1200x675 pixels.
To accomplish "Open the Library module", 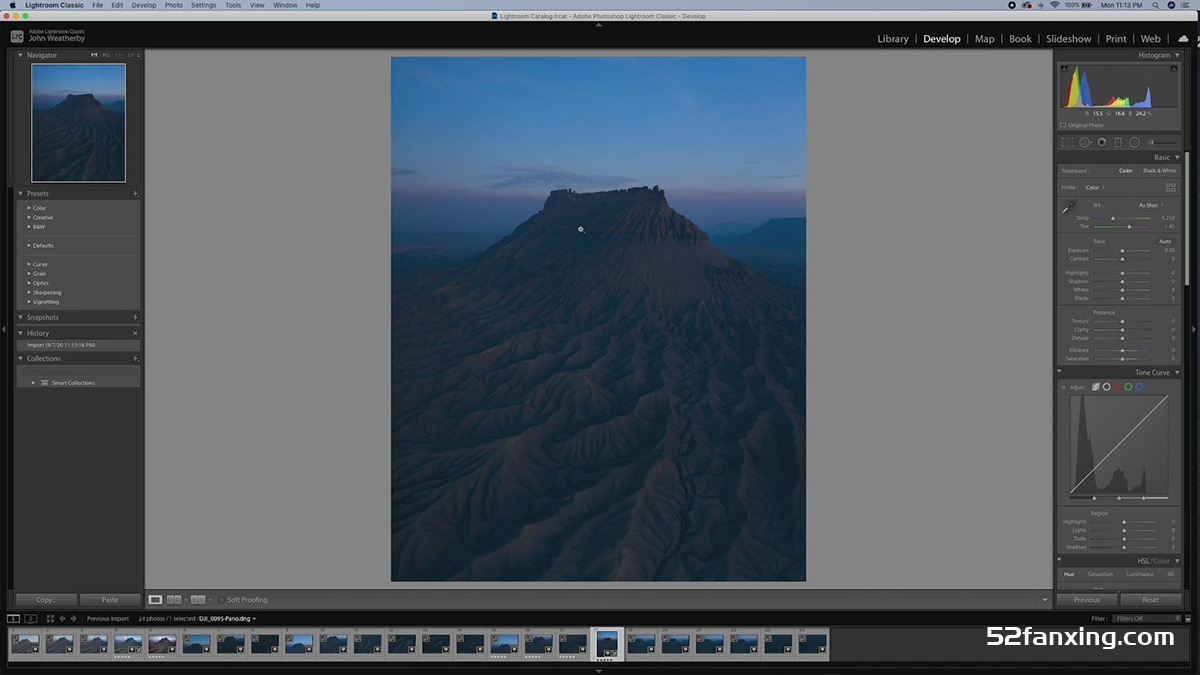I will [893, 39].
